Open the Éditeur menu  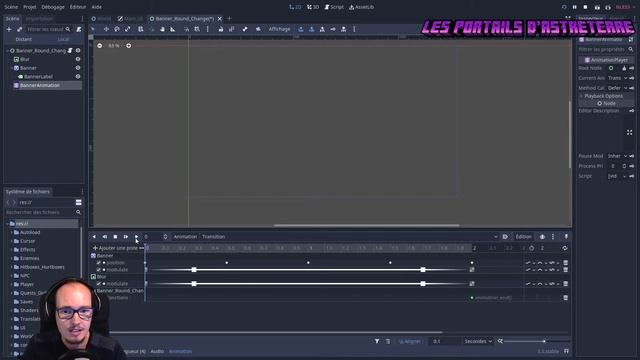(78, 7)
